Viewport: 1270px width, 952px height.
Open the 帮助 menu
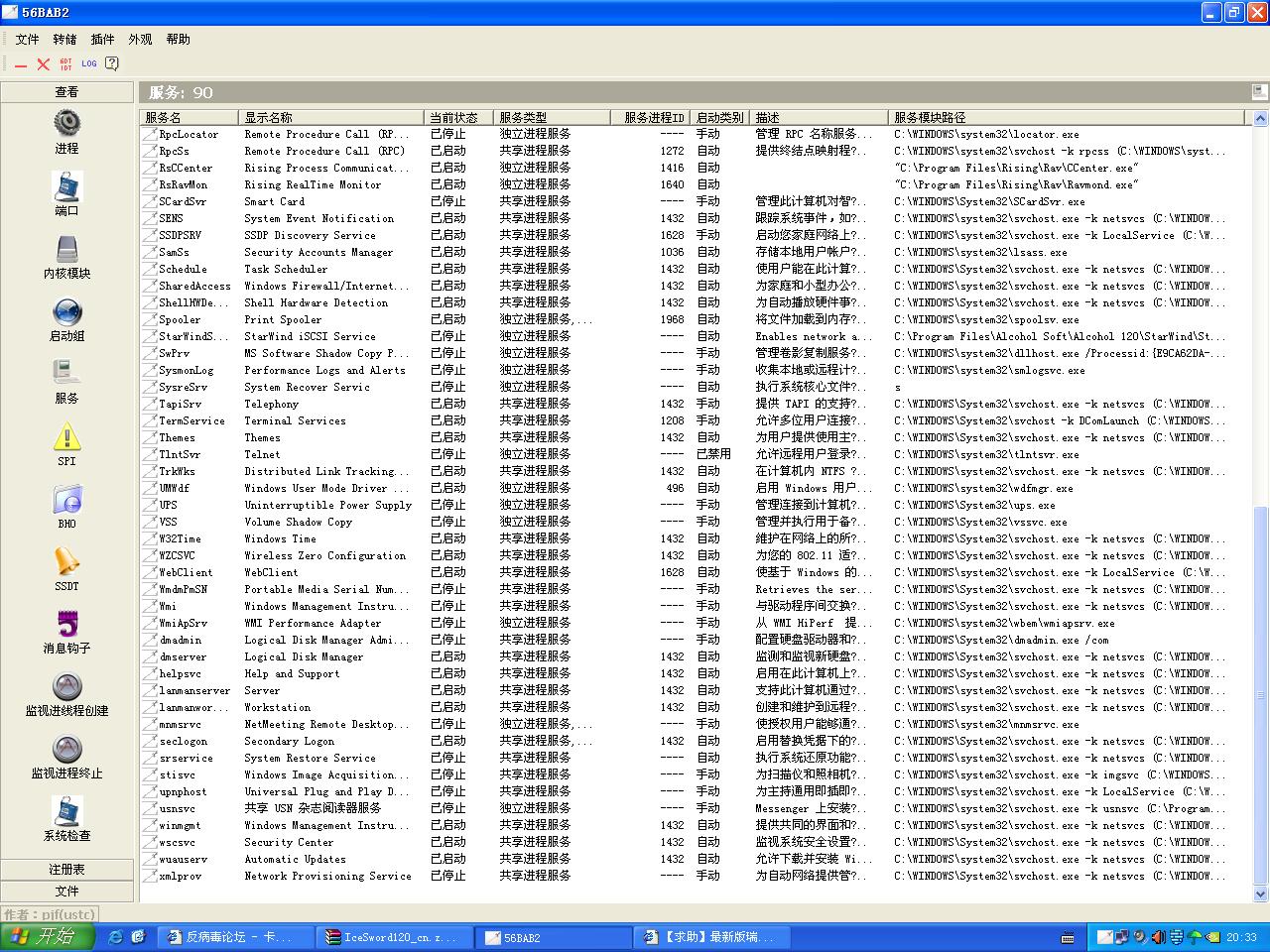178,40
